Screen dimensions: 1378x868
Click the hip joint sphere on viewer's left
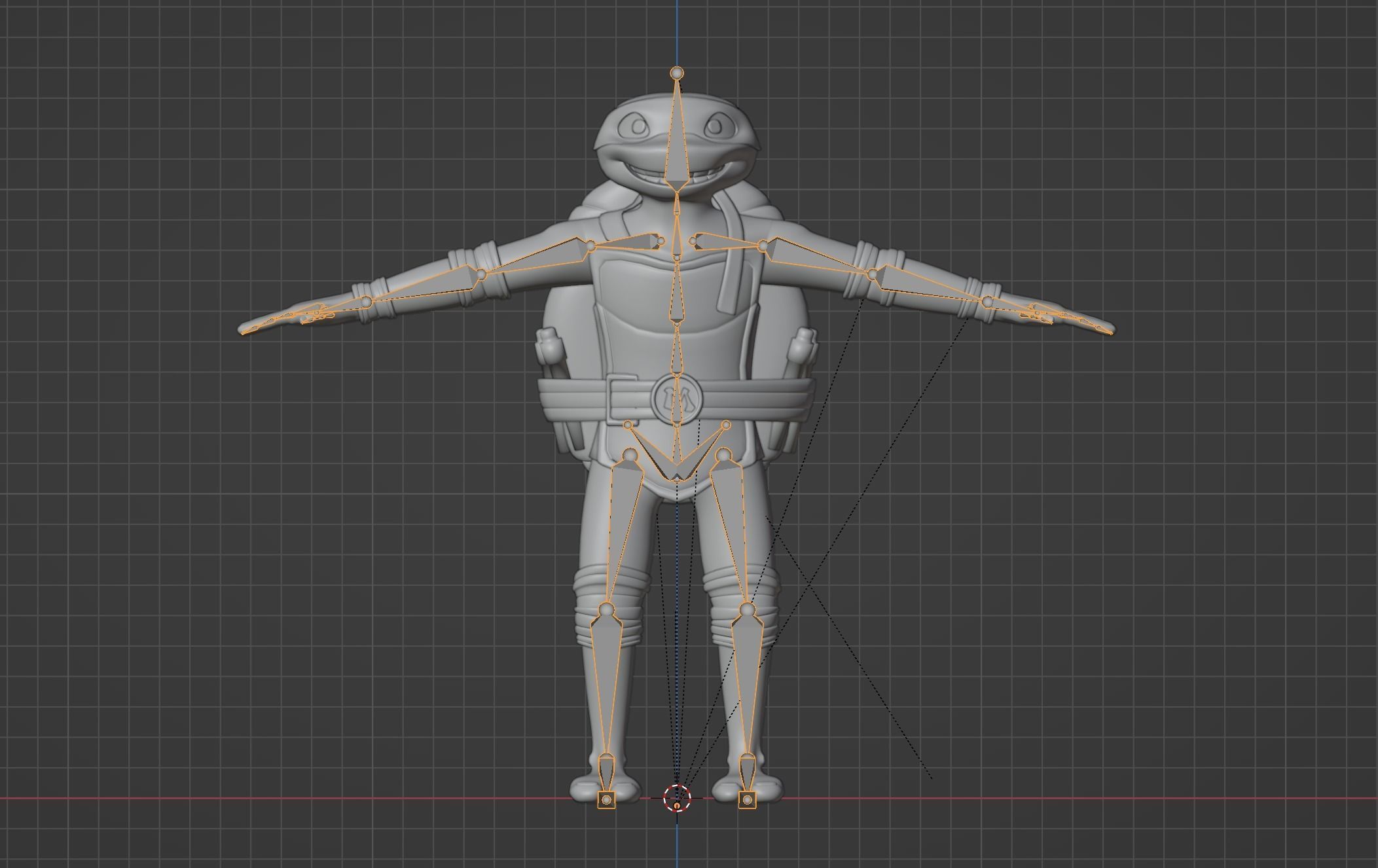tap(630, 455)
